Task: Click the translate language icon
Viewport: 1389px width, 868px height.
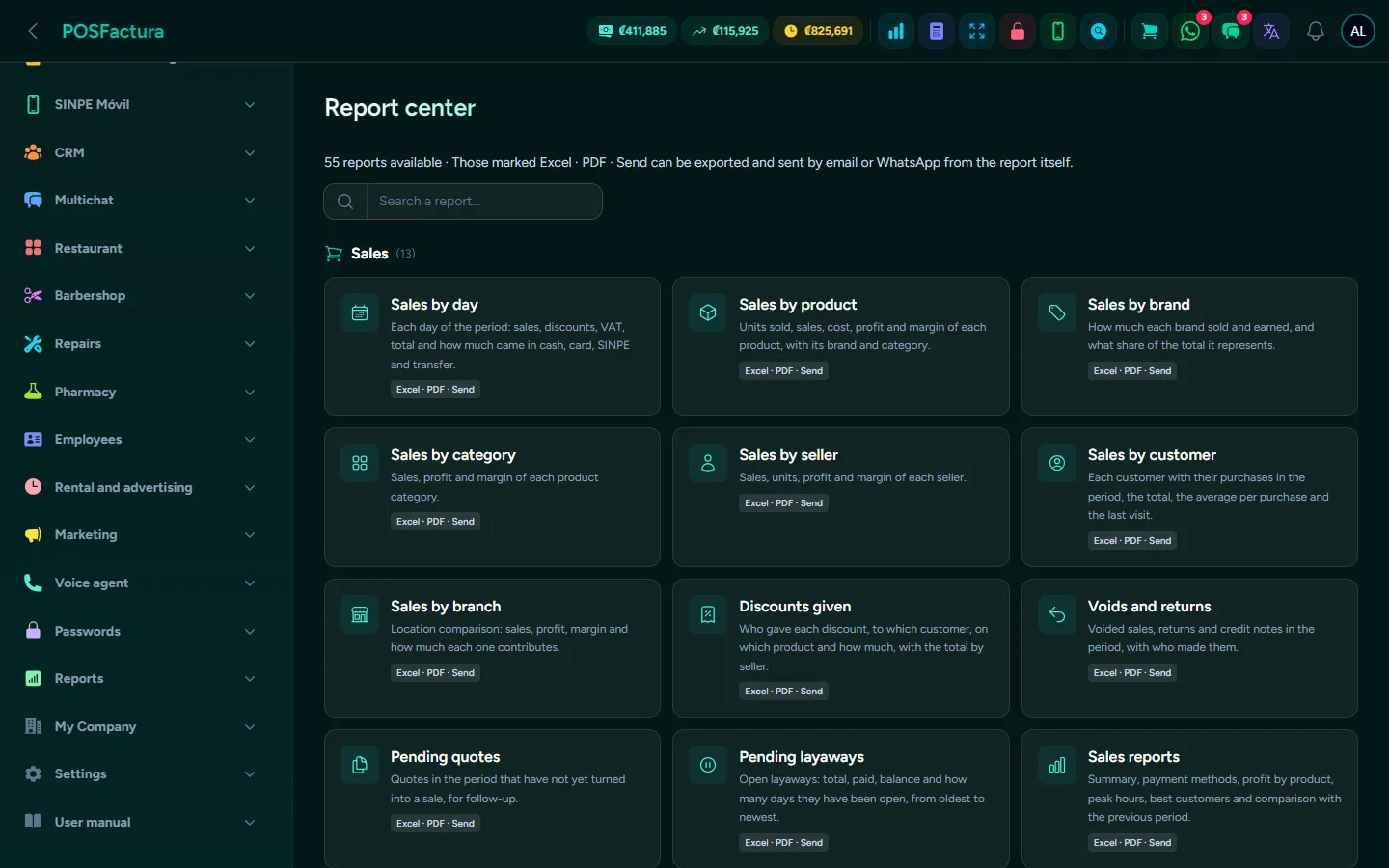Action: coord(1271,31)
